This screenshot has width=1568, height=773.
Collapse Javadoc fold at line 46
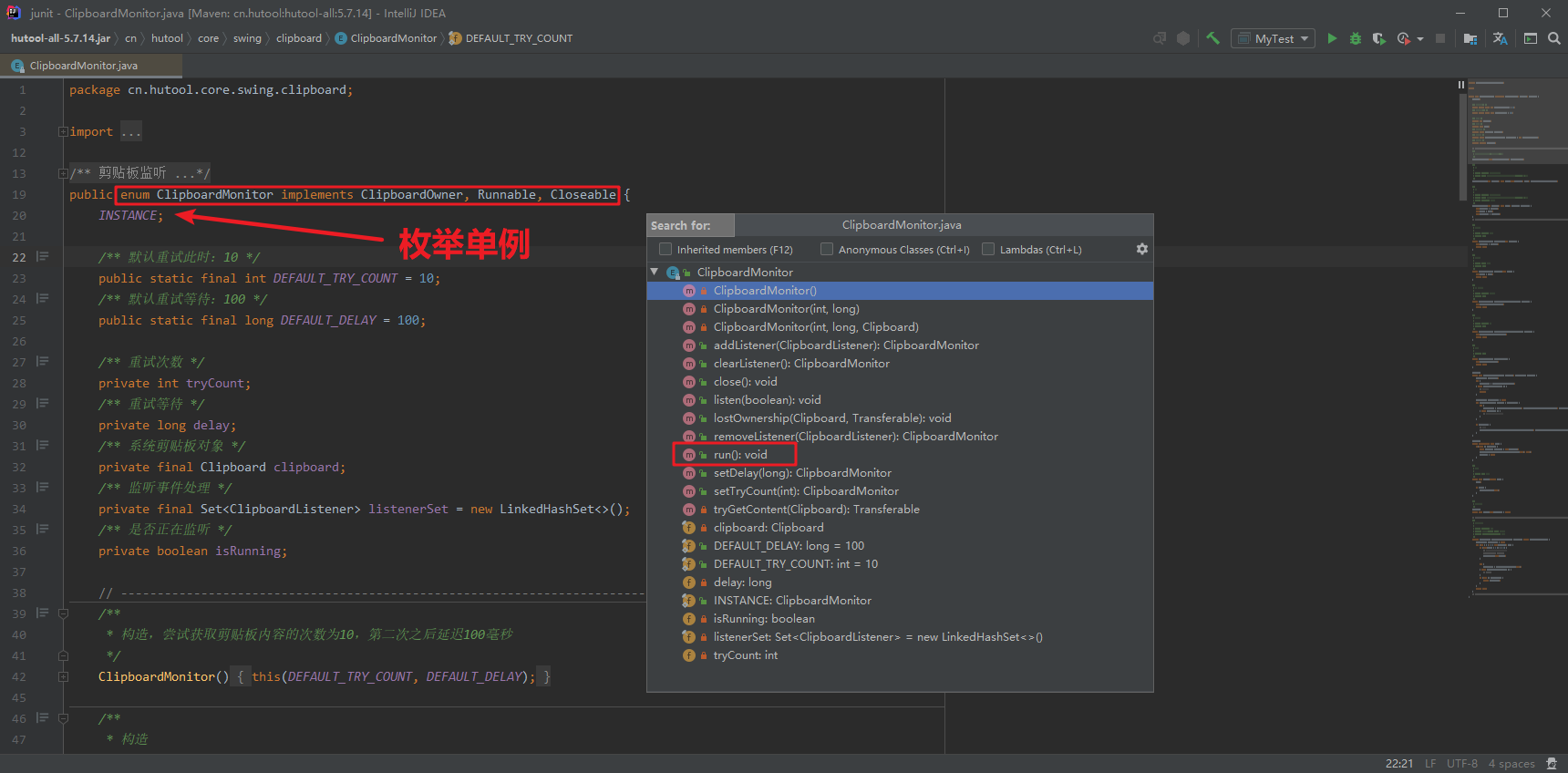pos(63,718)
